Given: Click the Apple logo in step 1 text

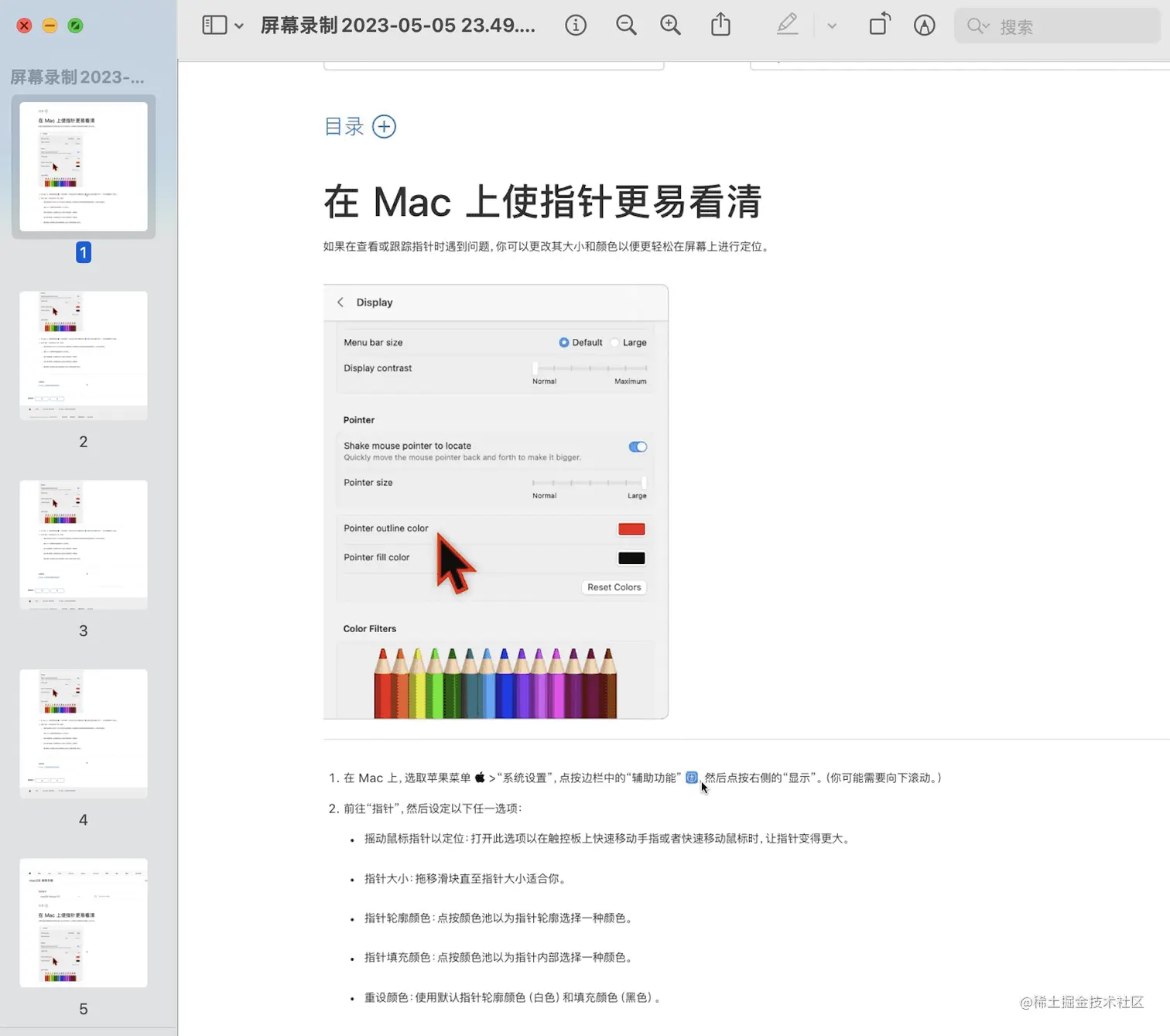Looking at the screenshot, I should pos(480,777).
